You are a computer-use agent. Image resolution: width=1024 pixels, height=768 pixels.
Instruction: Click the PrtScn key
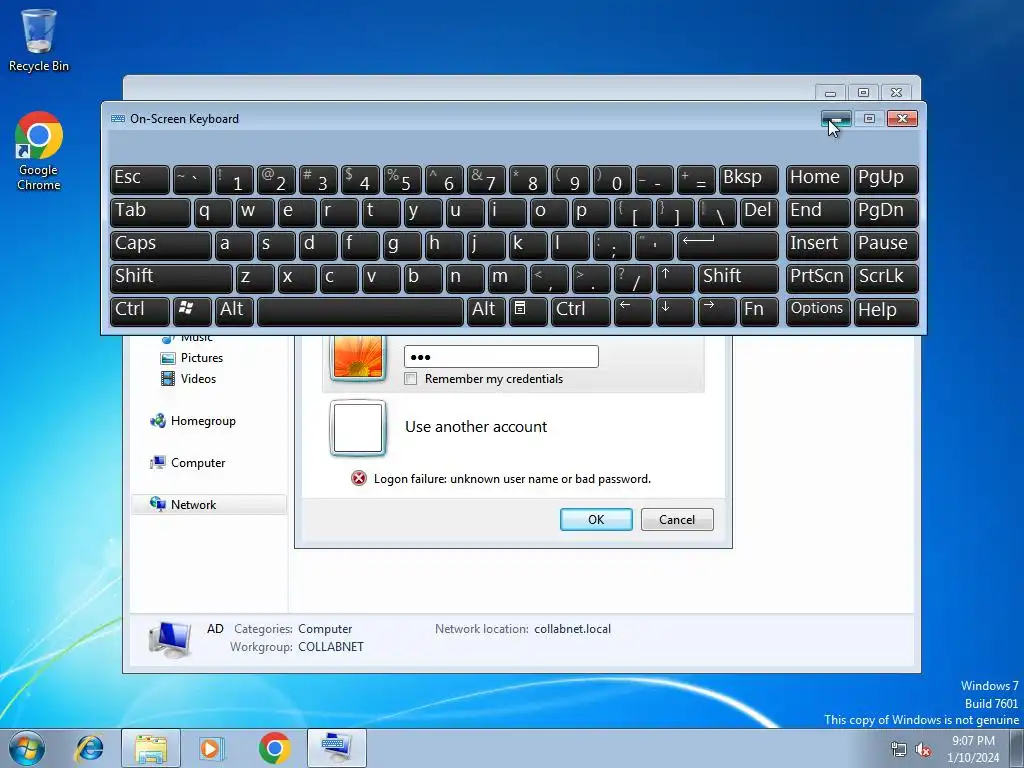818,279
